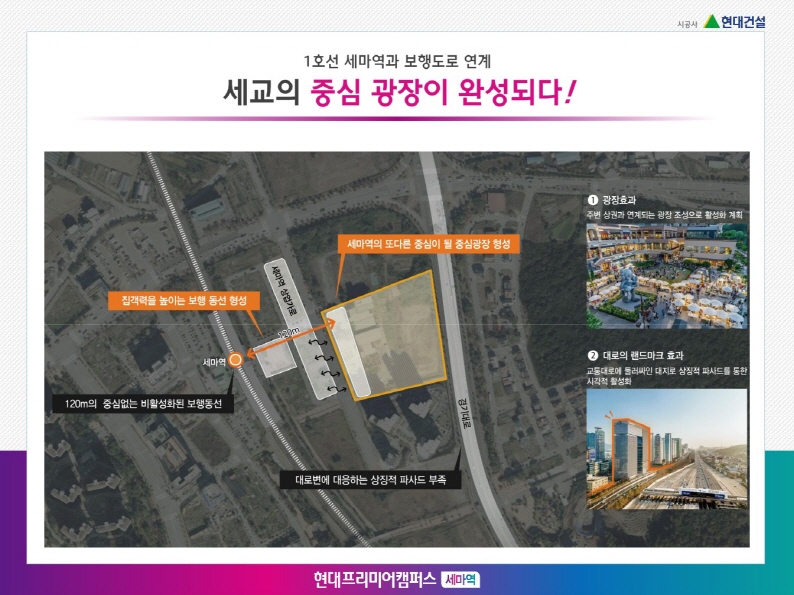Open the landmark building thumbnail image
This screenshot has height=595, width=794.
(x=667, y=443)
